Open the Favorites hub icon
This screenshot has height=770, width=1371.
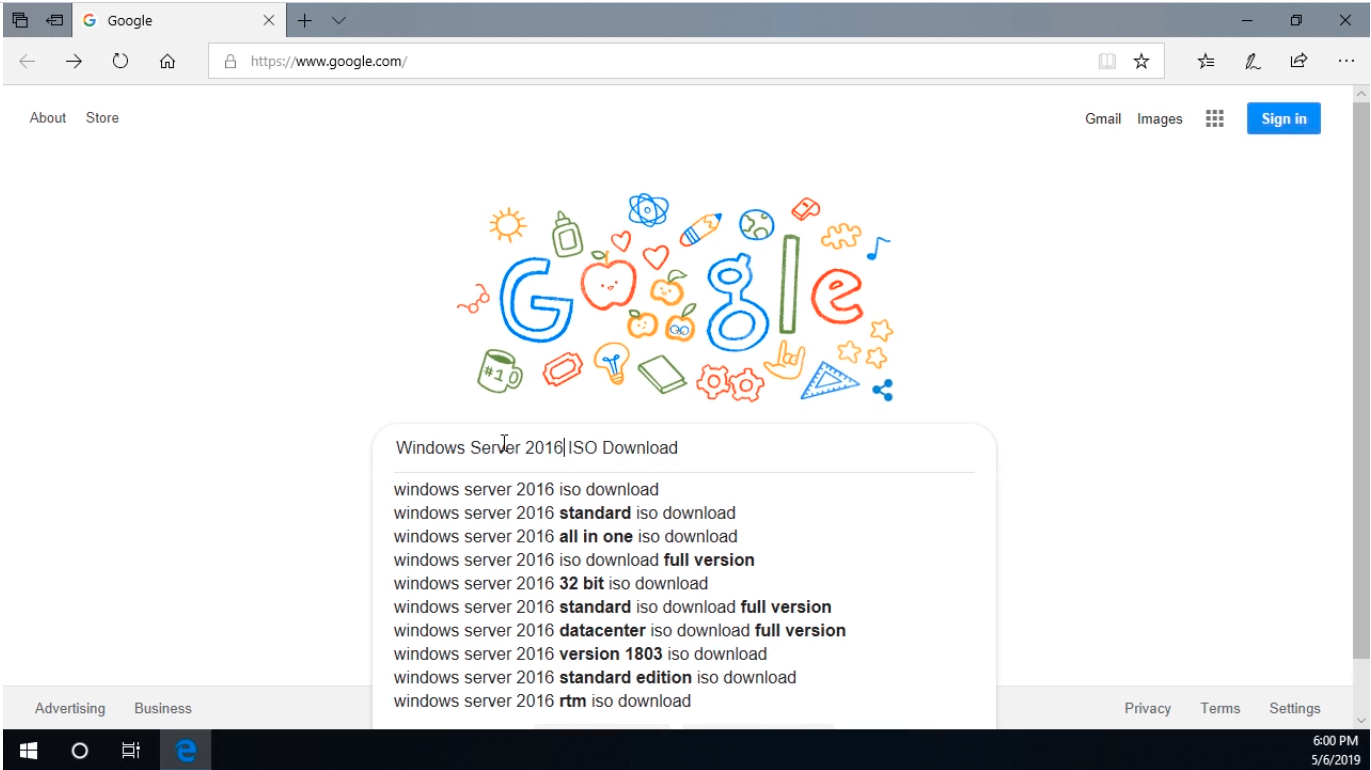(1206, 61)
